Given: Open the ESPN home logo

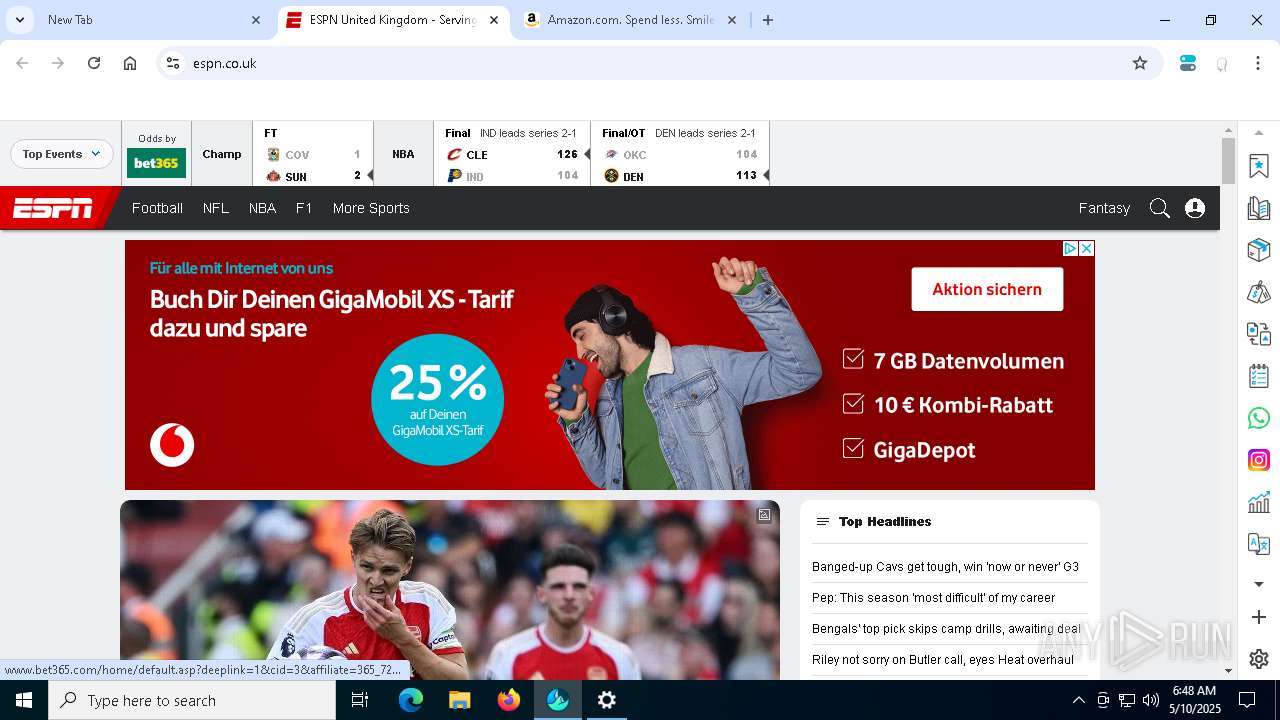Looking at the screenshot, I should pyautogui.click(x=53, y=208).
